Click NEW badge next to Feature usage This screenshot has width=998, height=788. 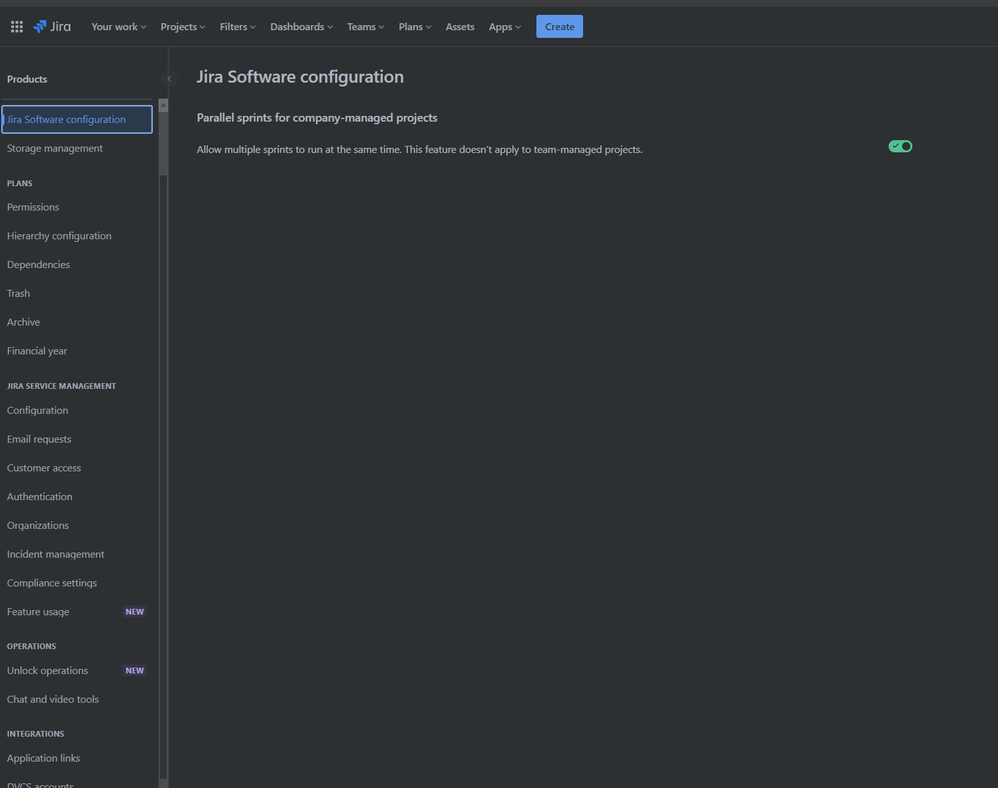click(134, 612)
